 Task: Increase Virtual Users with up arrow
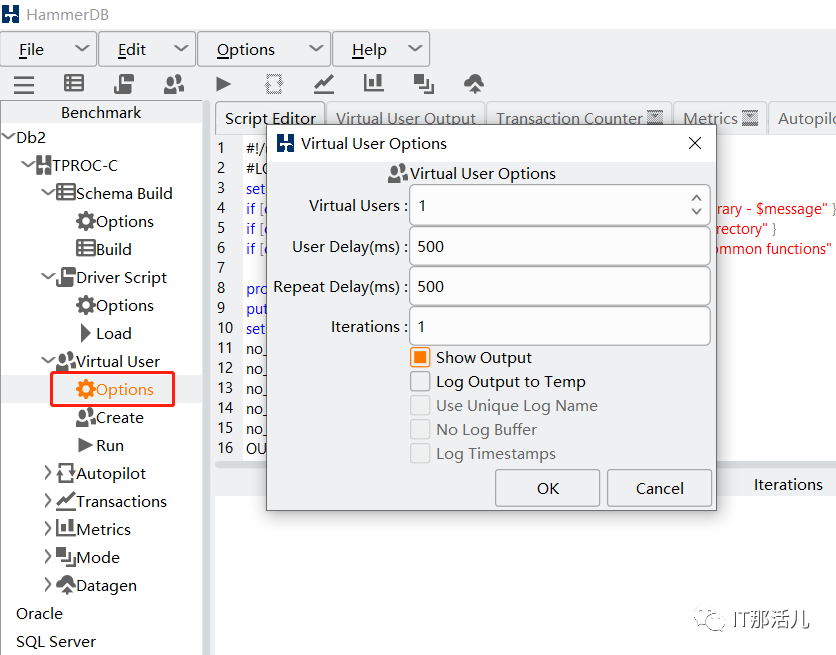coord(696,198)
